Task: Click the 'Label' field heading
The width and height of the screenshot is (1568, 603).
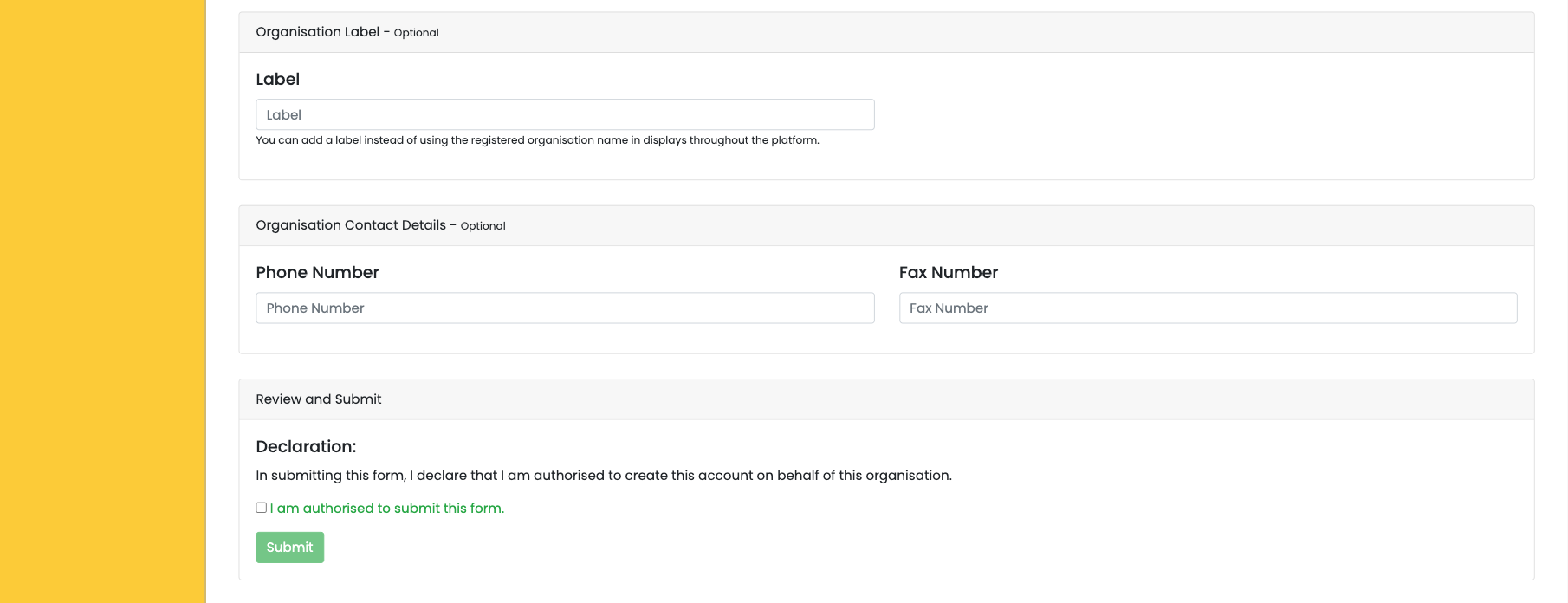Action: tap(277, 79)
